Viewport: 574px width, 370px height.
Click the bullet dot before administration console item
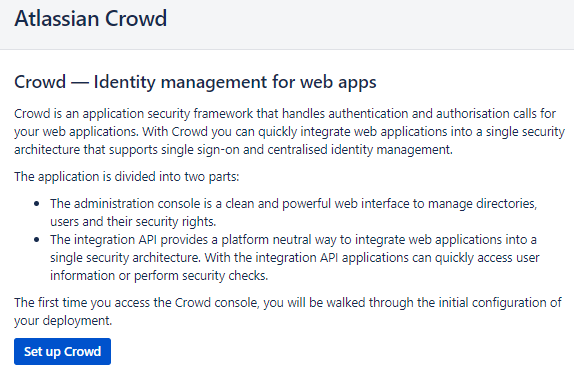point(37,203)
